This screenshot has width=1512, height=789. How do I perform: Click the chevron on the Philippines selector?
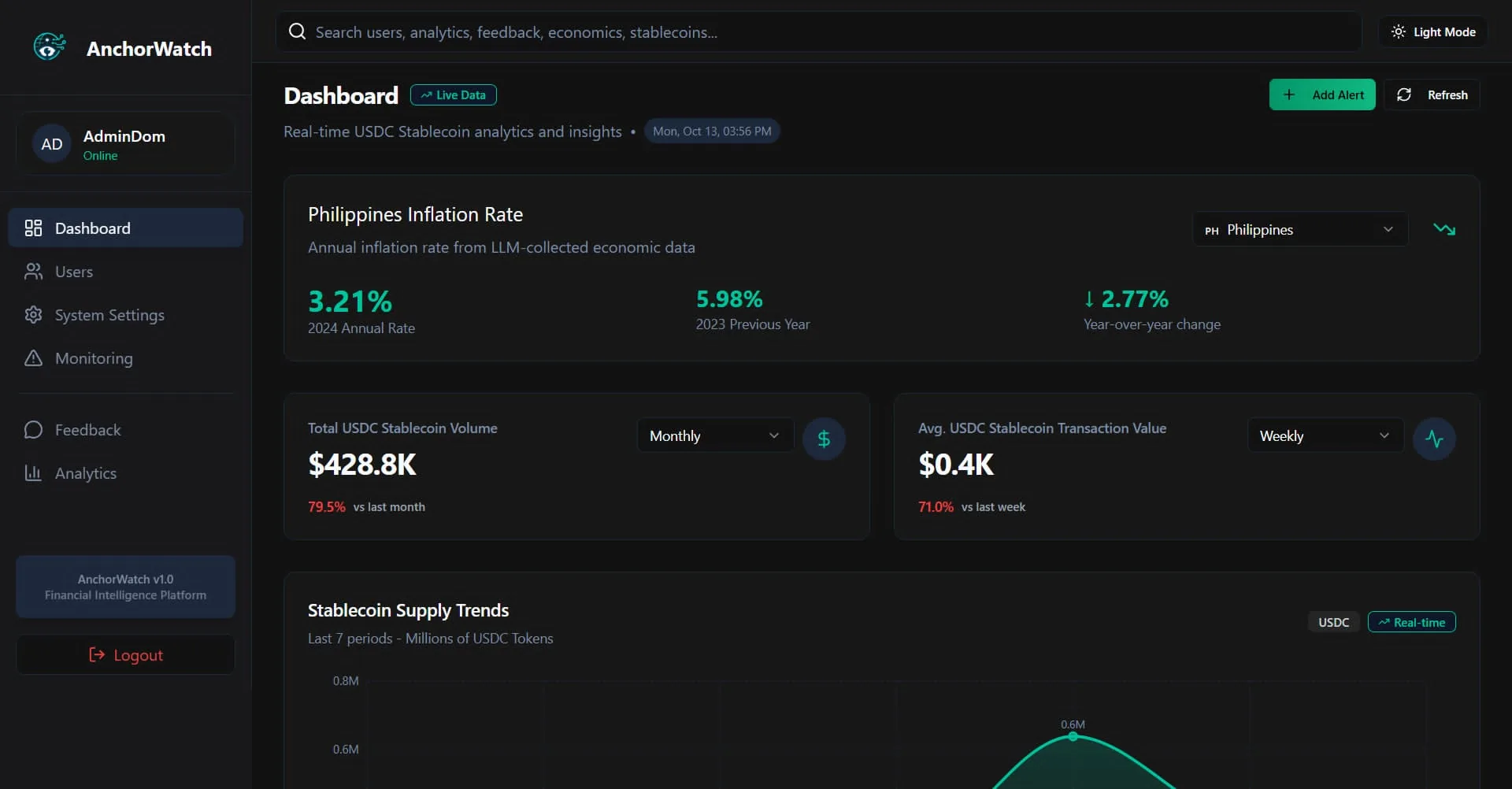click(1388, 229)
